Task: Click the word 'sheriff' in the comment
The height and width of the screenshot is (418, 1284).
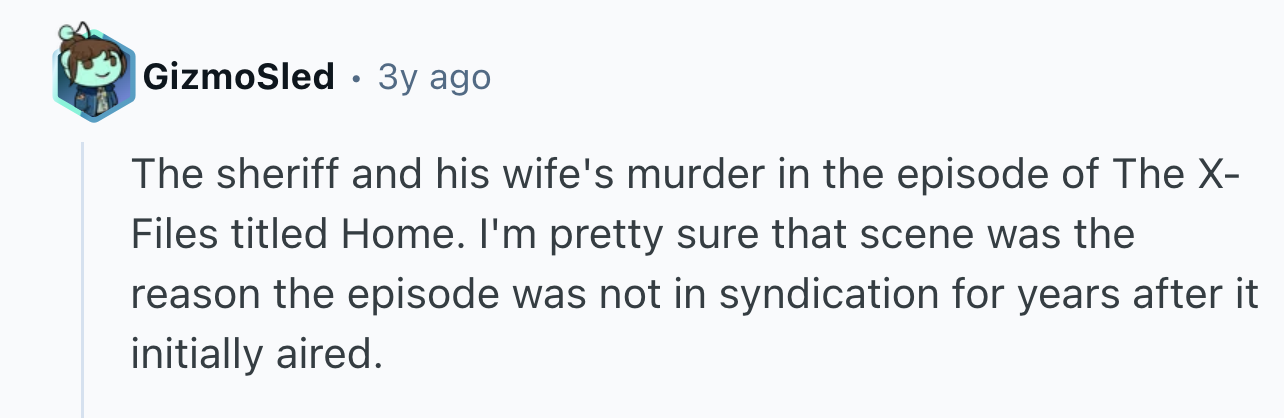Action: click(x=262, y=179)
